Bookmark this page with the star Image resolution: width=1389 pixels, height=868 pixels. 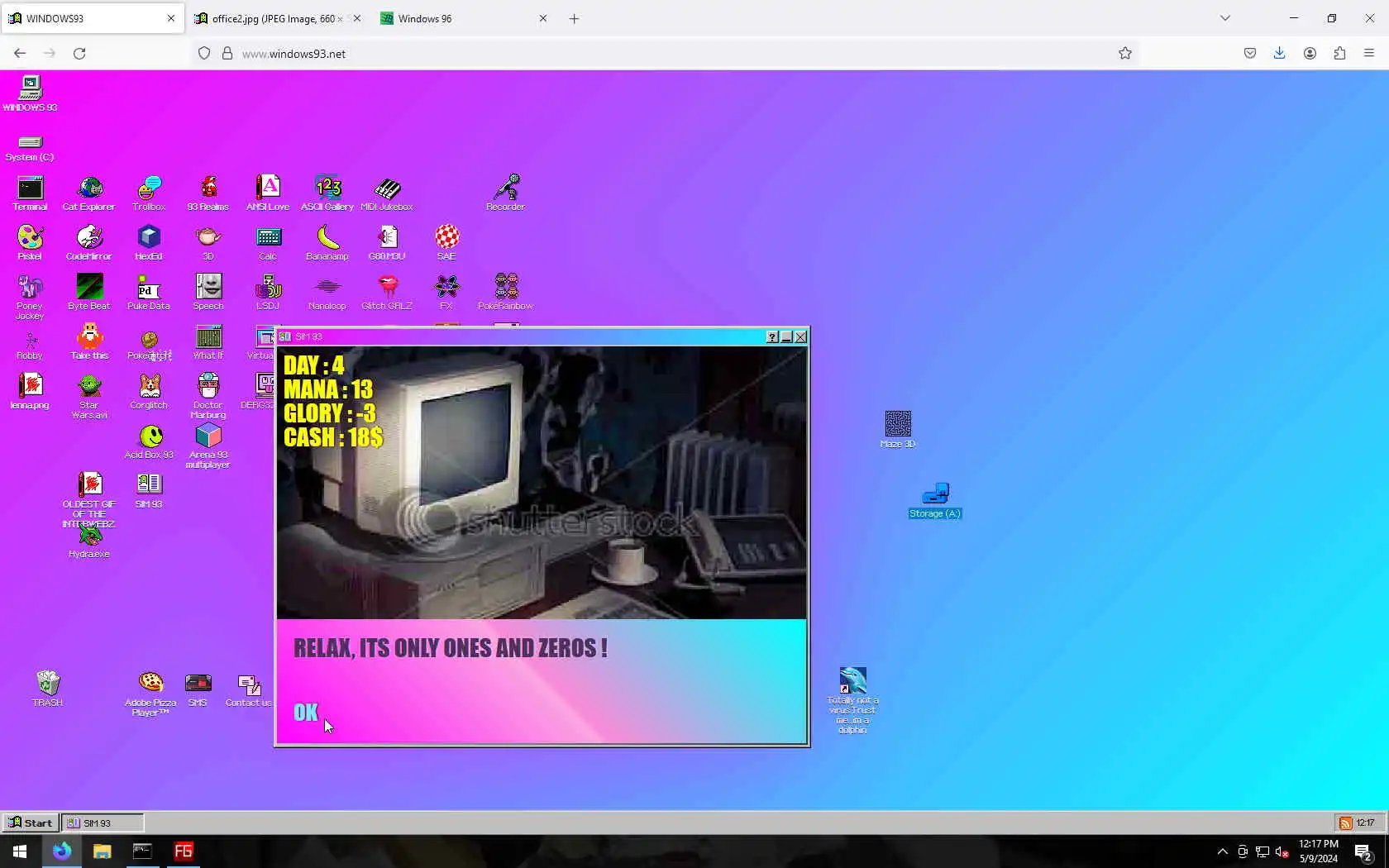coord(1125,53)
